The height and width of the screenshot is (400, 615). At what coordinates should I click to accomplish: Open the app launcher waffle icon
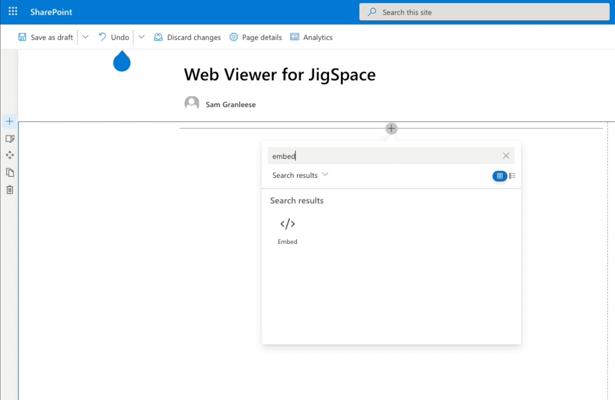click(13, 11)
